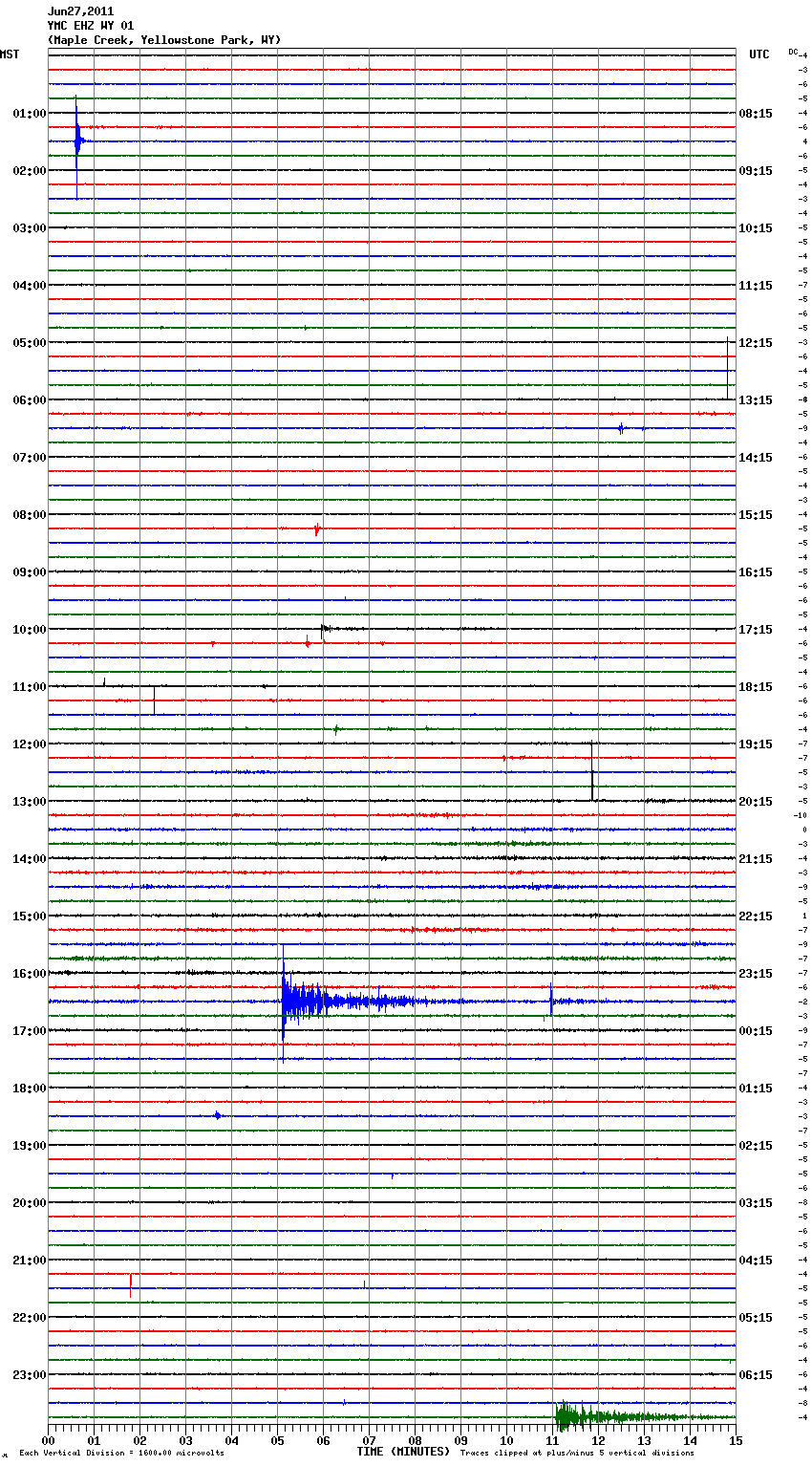Screen dimensions: 812x1466
Task: Click the UTC timezone label
Action: point(759,54)
